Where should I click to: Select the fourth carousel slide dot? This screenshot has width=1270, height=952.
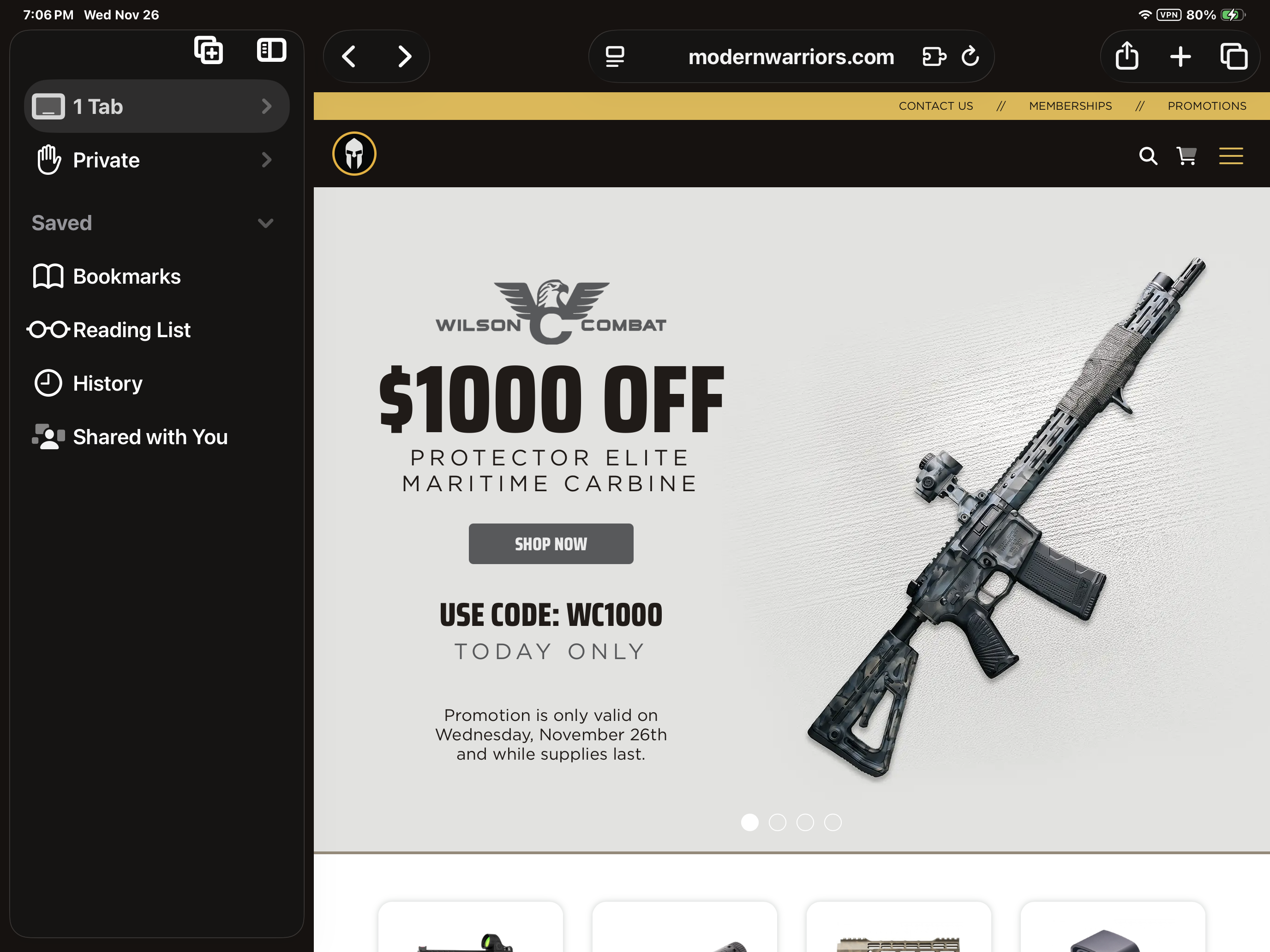point(833,822)
